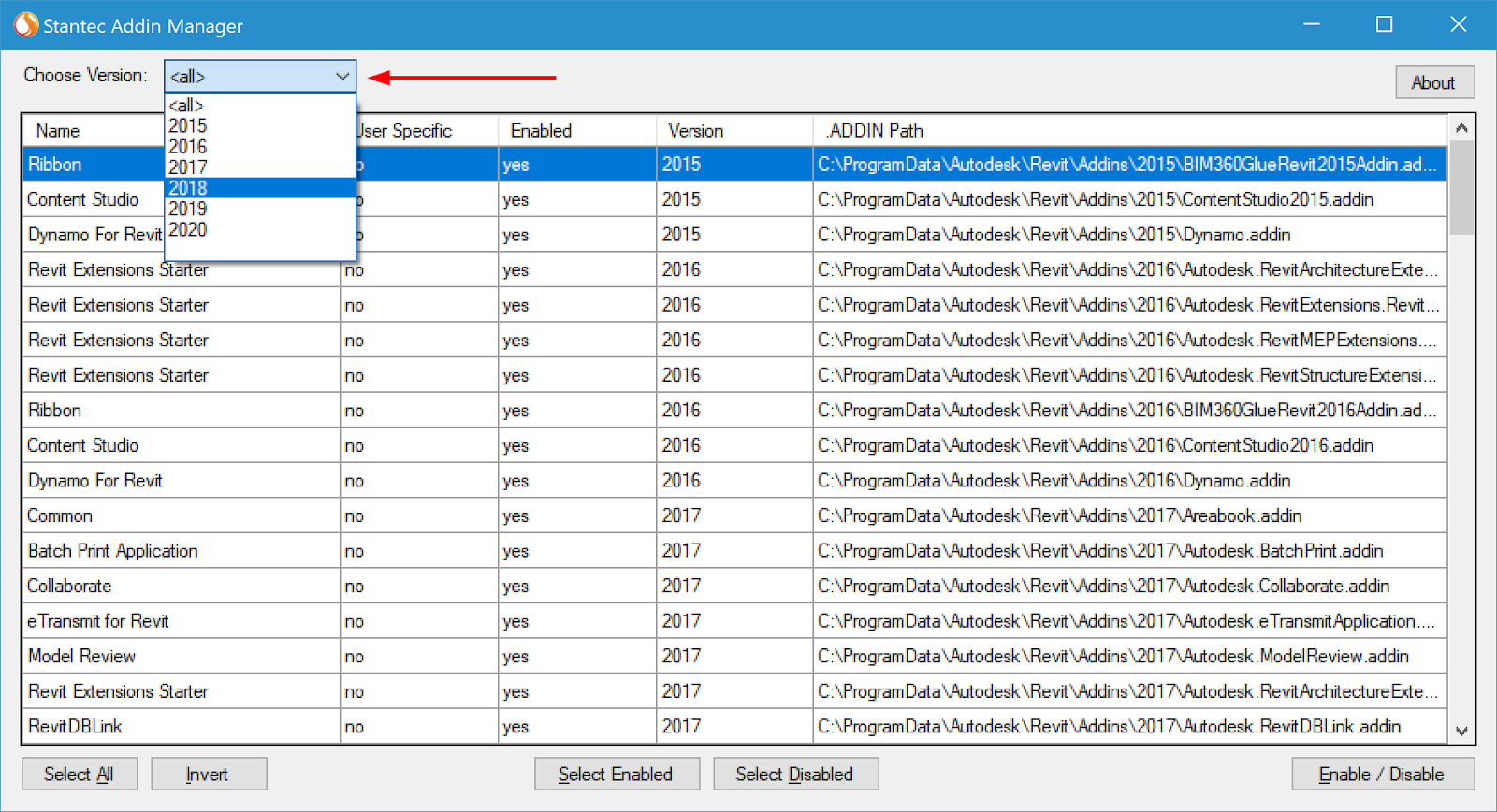Click the vertical scrollbar thumb
Viewport: 1497px width, 812px height.
(x=1461, y=187)
